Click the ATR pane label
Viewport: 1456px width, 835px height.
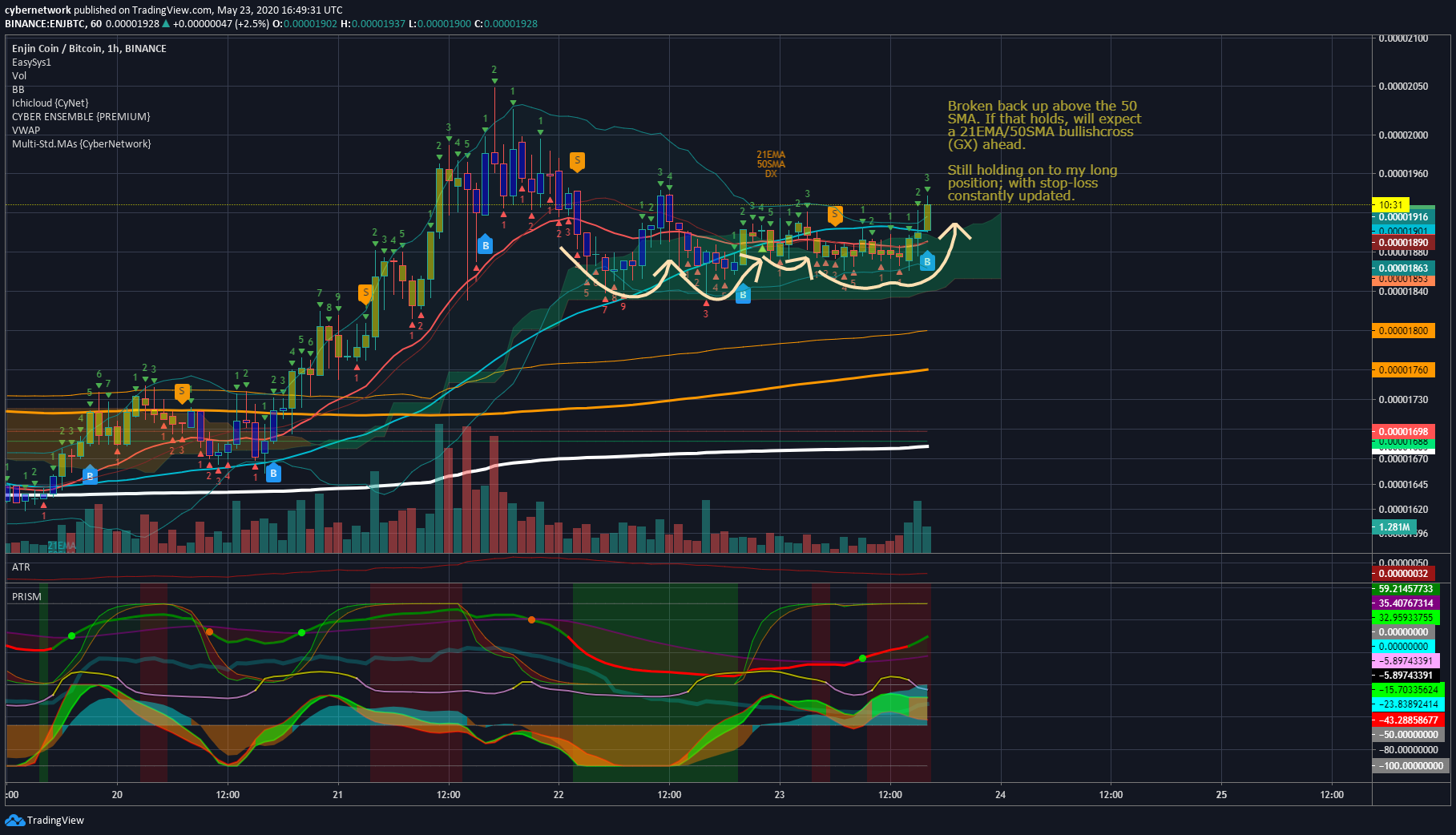tap(21, 567)
